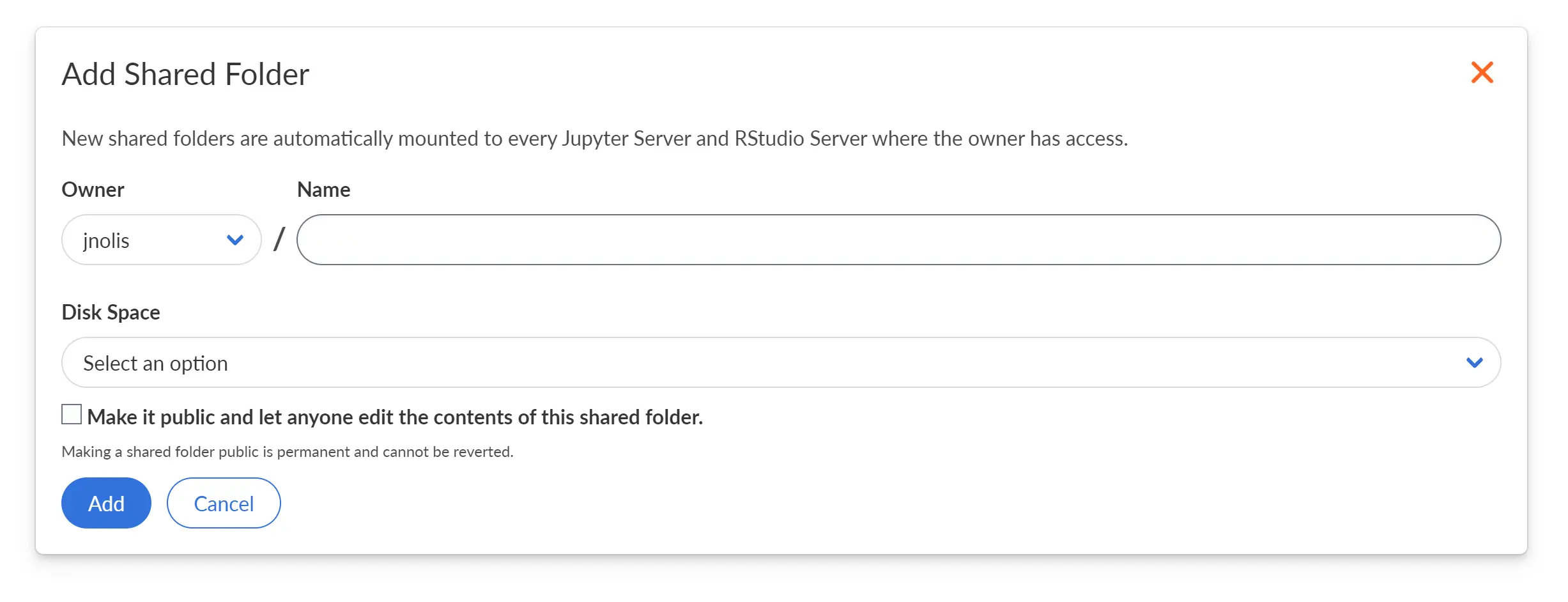Viewport: 1568px width, 602px height.
Task: Cancel the shared folder creation
Action: pos(223,503)
